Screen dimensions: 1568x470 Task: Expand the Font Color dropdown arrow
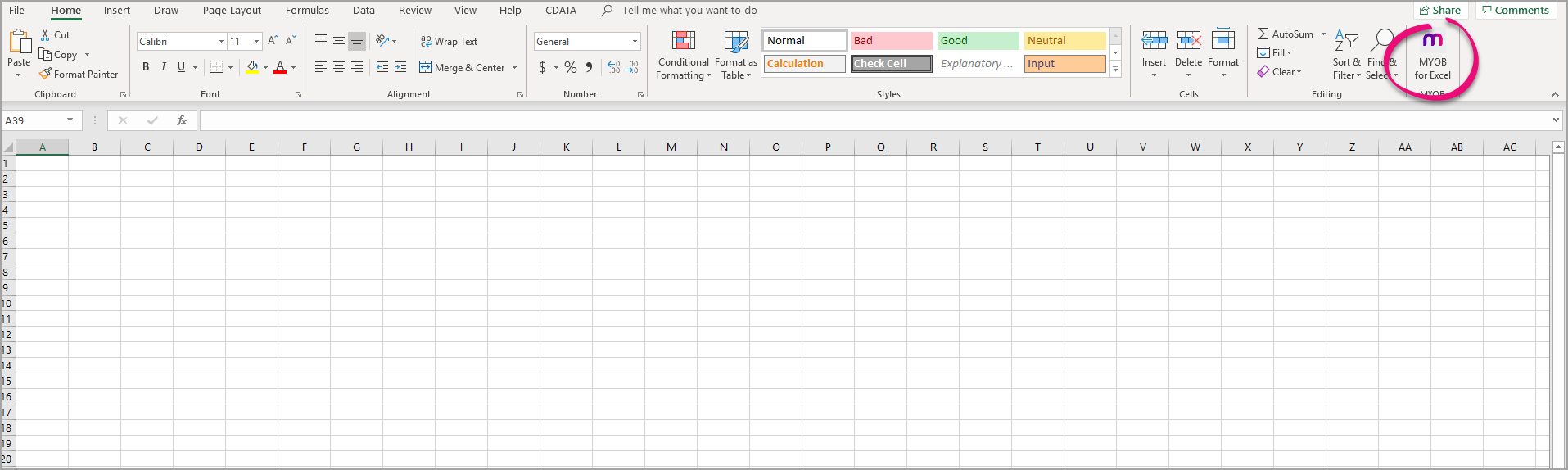[x=293, y=67]
